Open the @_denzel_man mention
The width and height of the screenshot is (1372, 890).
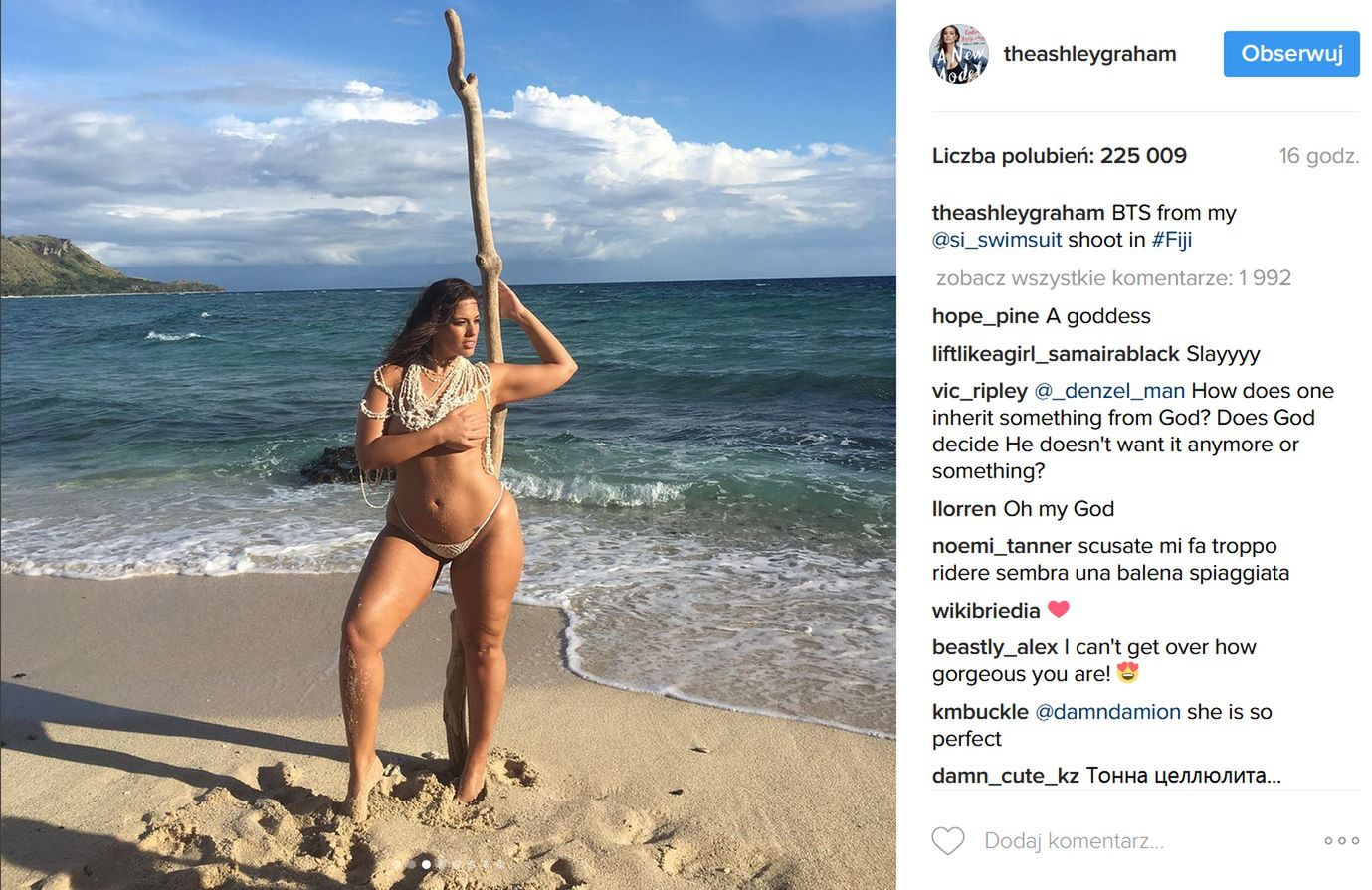[x=1109, y=391]
